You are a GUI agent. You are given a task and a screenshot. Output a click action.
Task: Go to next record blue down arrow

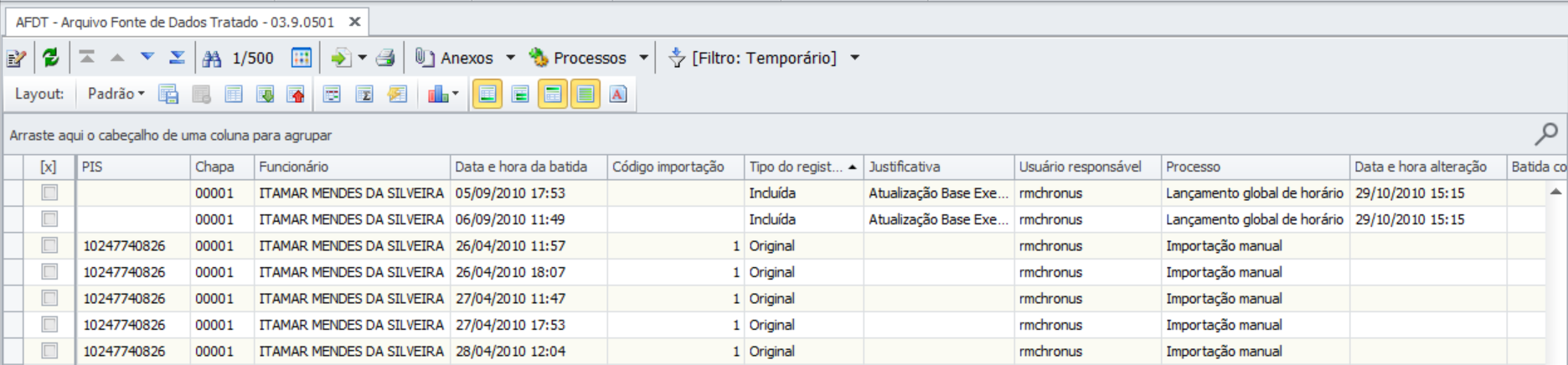(x=147, y=57)
